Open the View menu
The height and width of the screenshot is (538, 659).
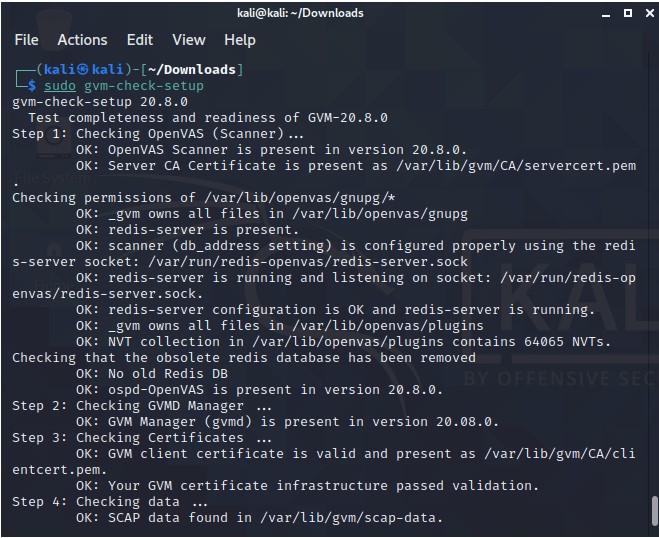point(189,40)
